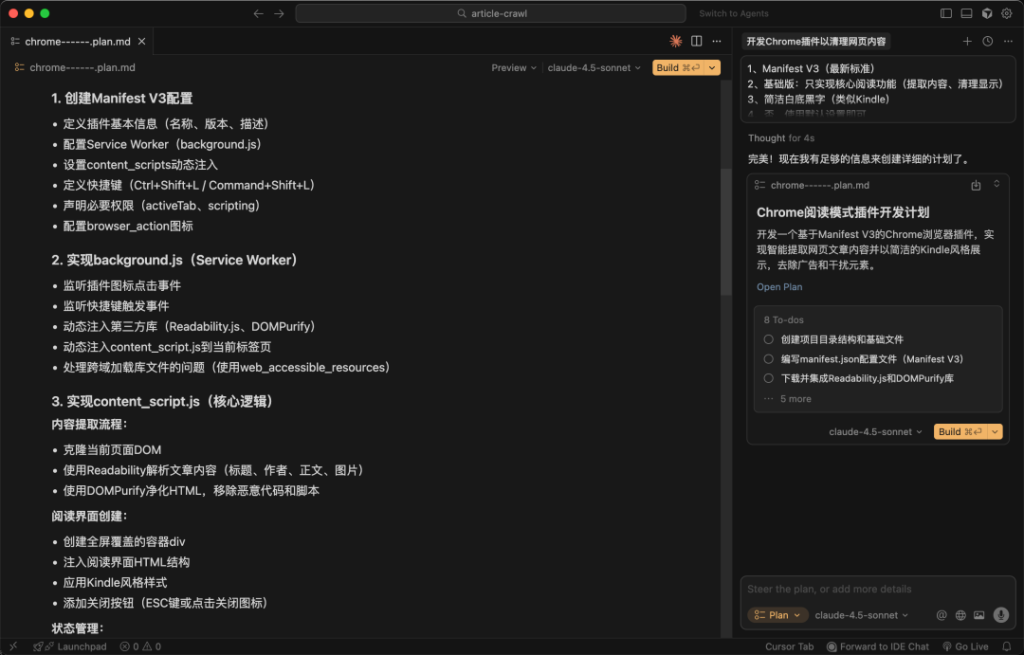
Task: Click the microphone voice input icon
Action: coord(1000,615)
